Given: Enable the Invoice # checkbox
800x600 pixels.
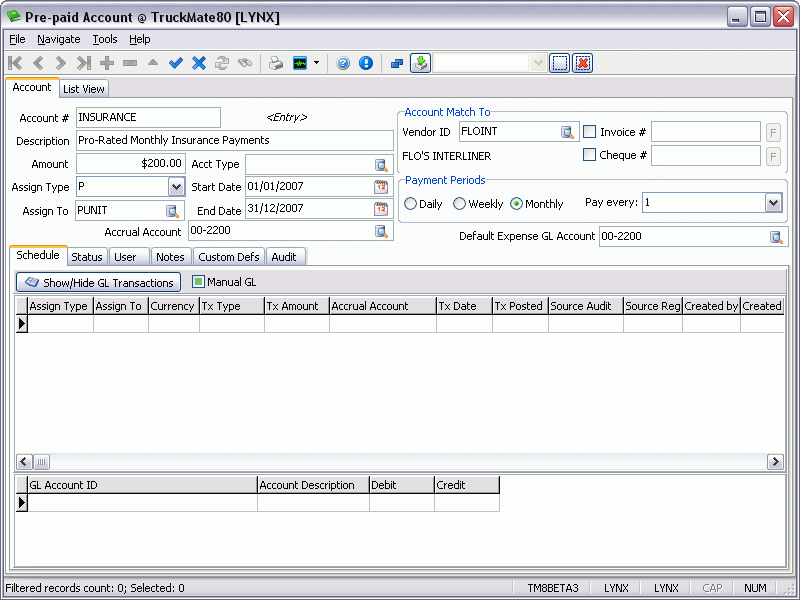Looking at the screenshot, I should click(590, 132).
